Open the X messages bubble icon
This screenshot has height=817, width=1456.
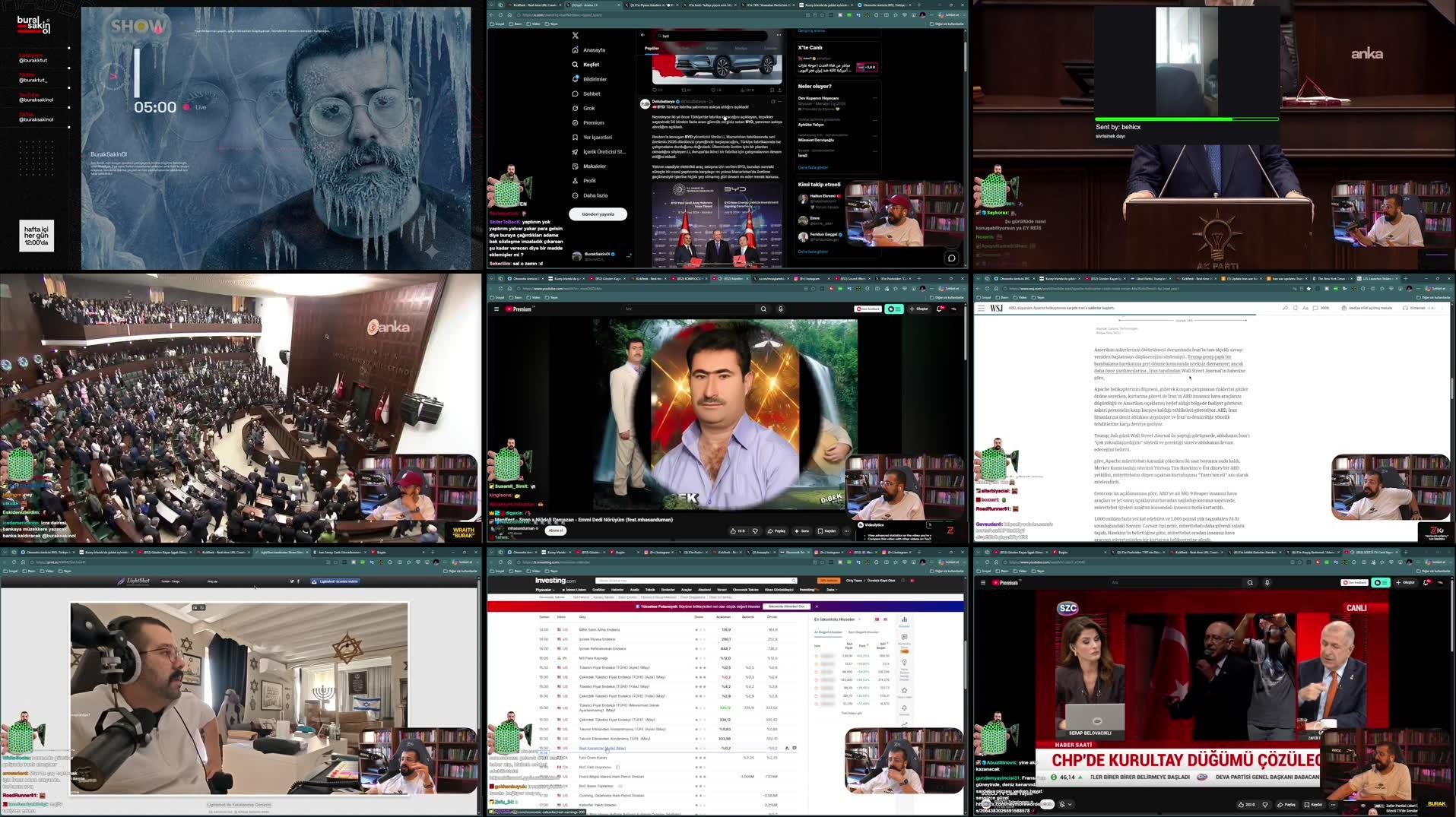[x=951, y=258]
